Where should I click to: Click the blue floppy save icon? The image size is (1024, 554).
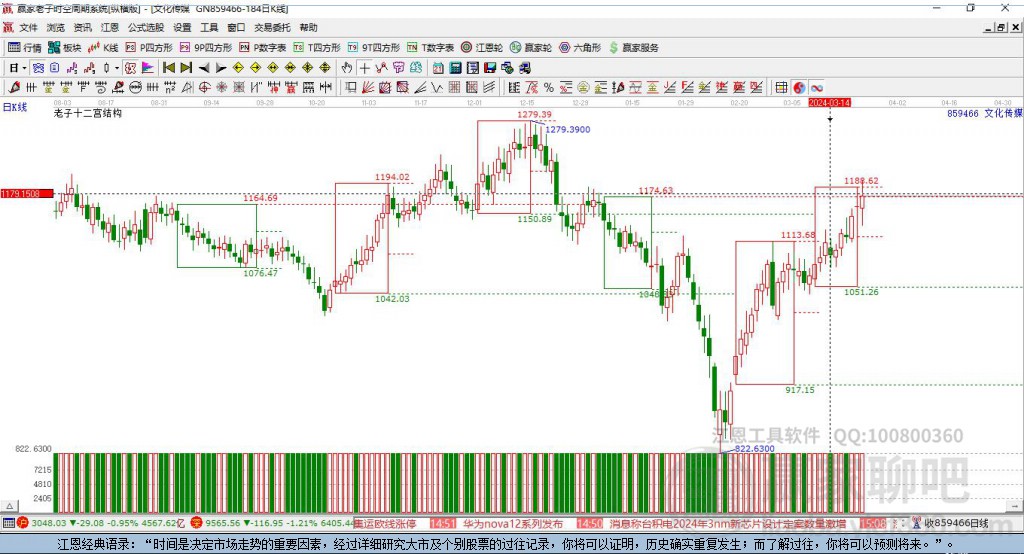[x=490, y=68]
